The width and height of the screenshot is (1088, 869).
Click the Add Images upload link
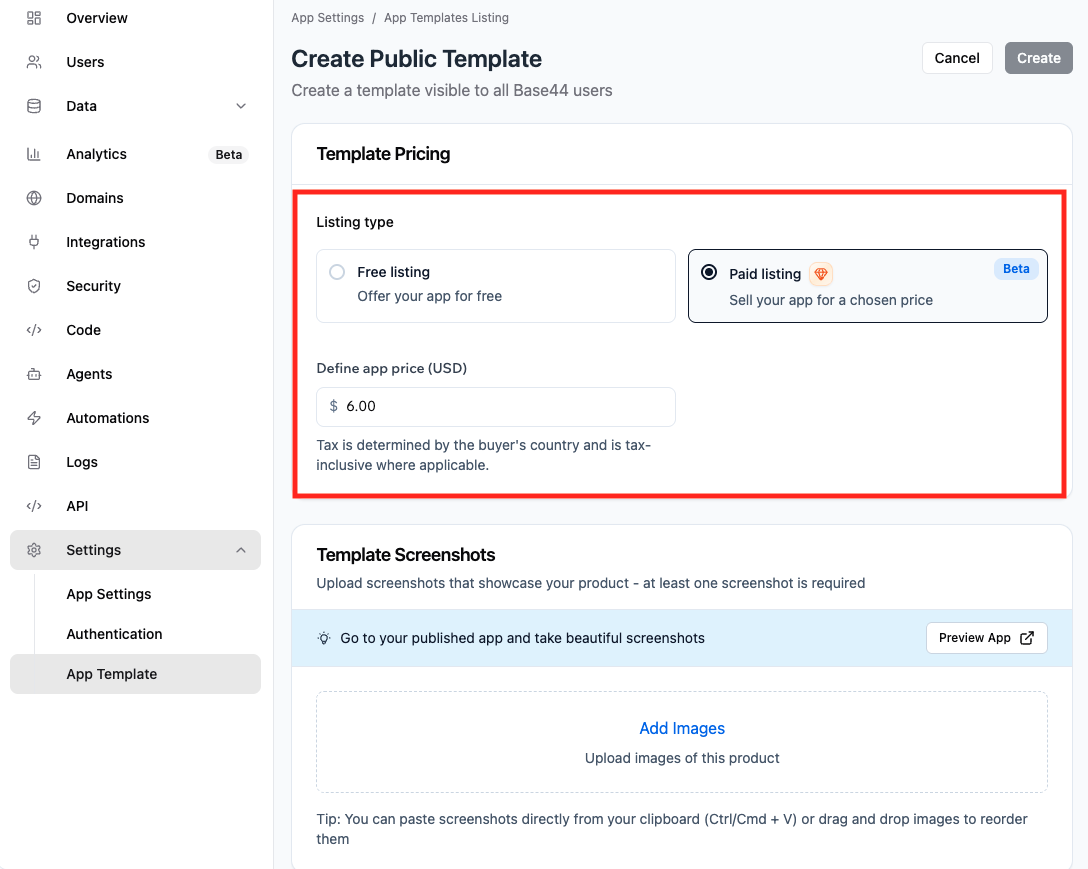click(x=682, y=728)
